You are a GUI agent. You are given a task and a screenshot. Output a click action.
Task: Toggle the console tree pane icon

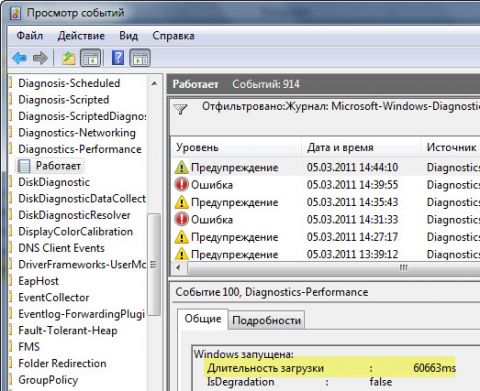pyautogui.click(x=91, y=58)
